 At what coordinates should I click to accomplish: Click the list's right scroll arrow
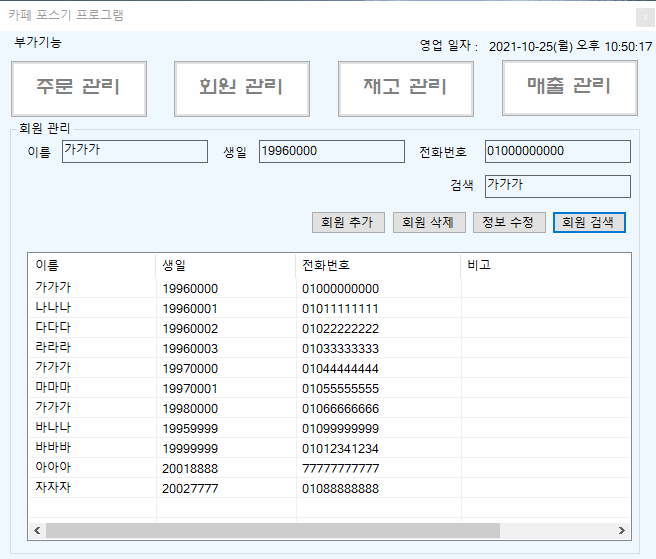(622, 531)
